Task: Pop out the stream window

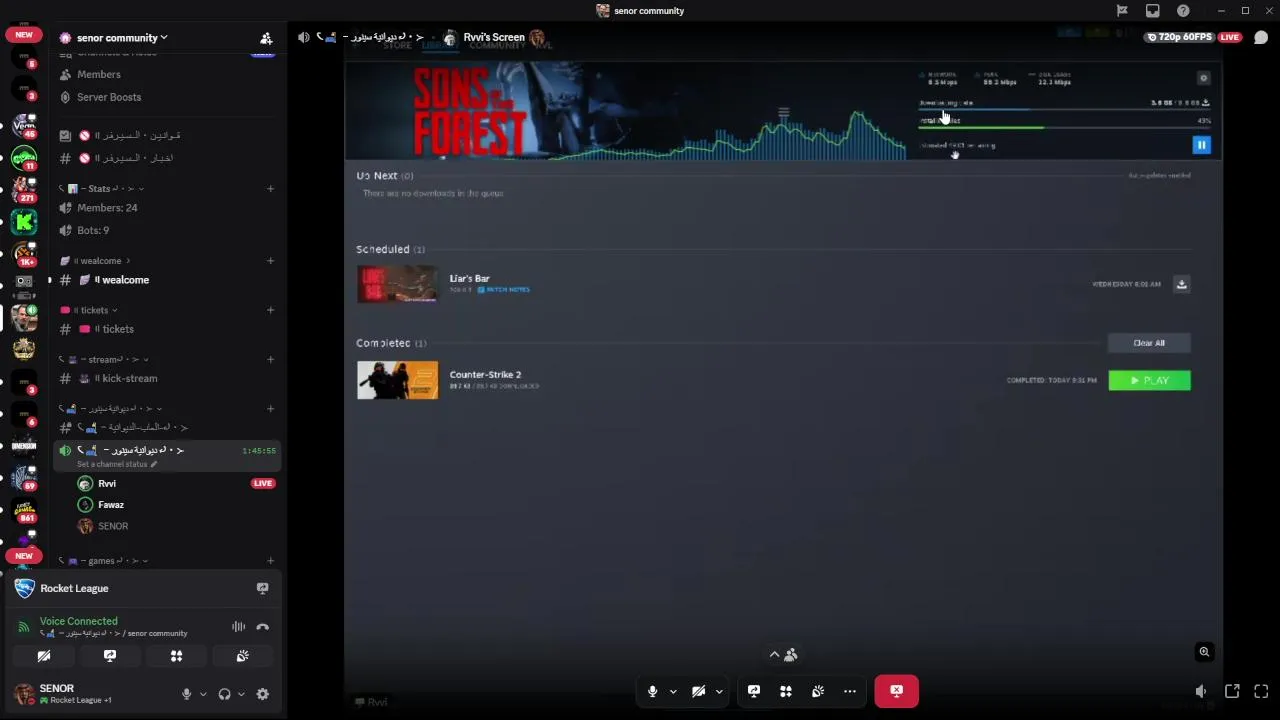Action: [1232, 691]
